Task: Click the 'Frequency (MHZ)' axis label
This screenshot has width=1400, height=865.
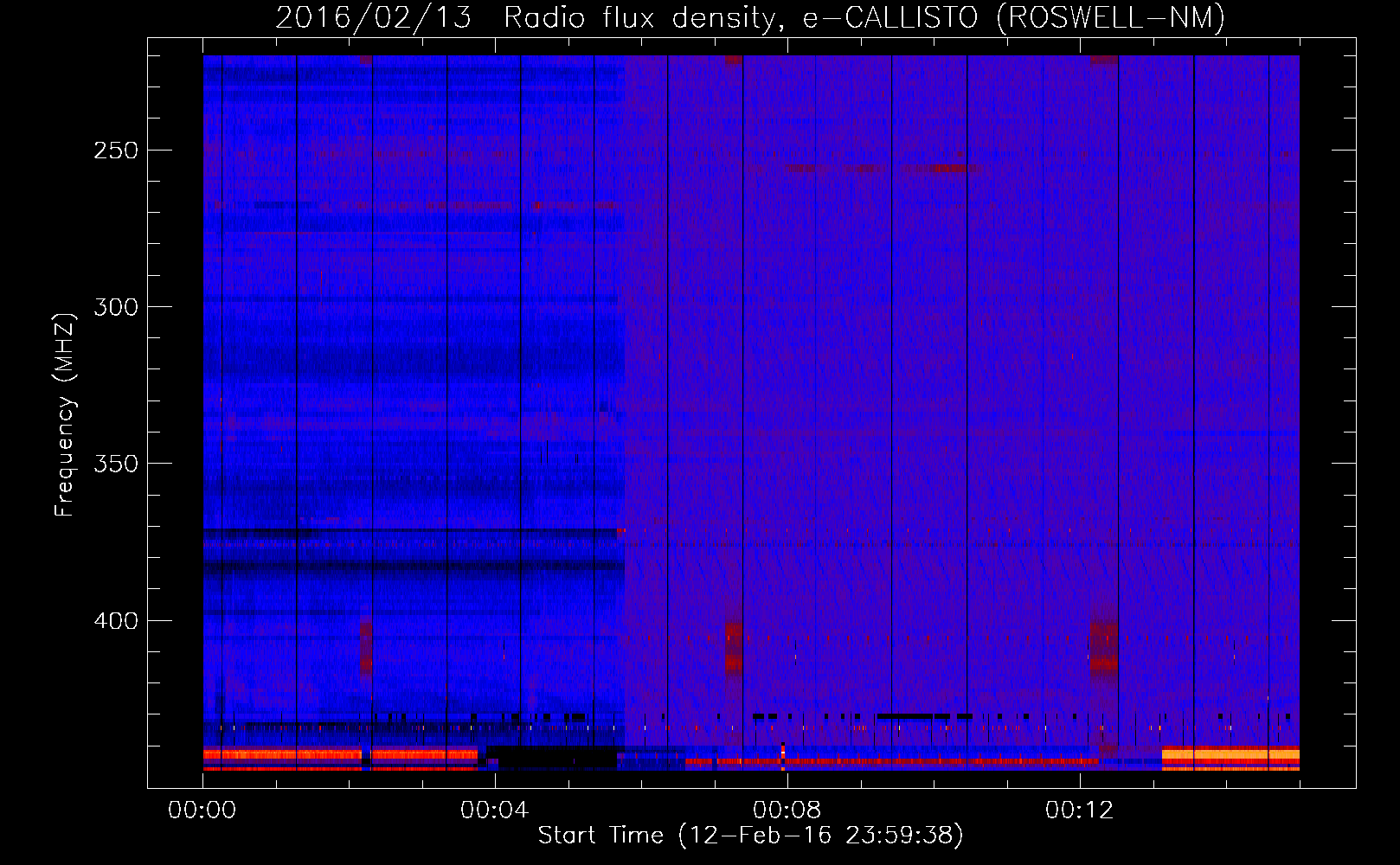Action: (65, 415)
